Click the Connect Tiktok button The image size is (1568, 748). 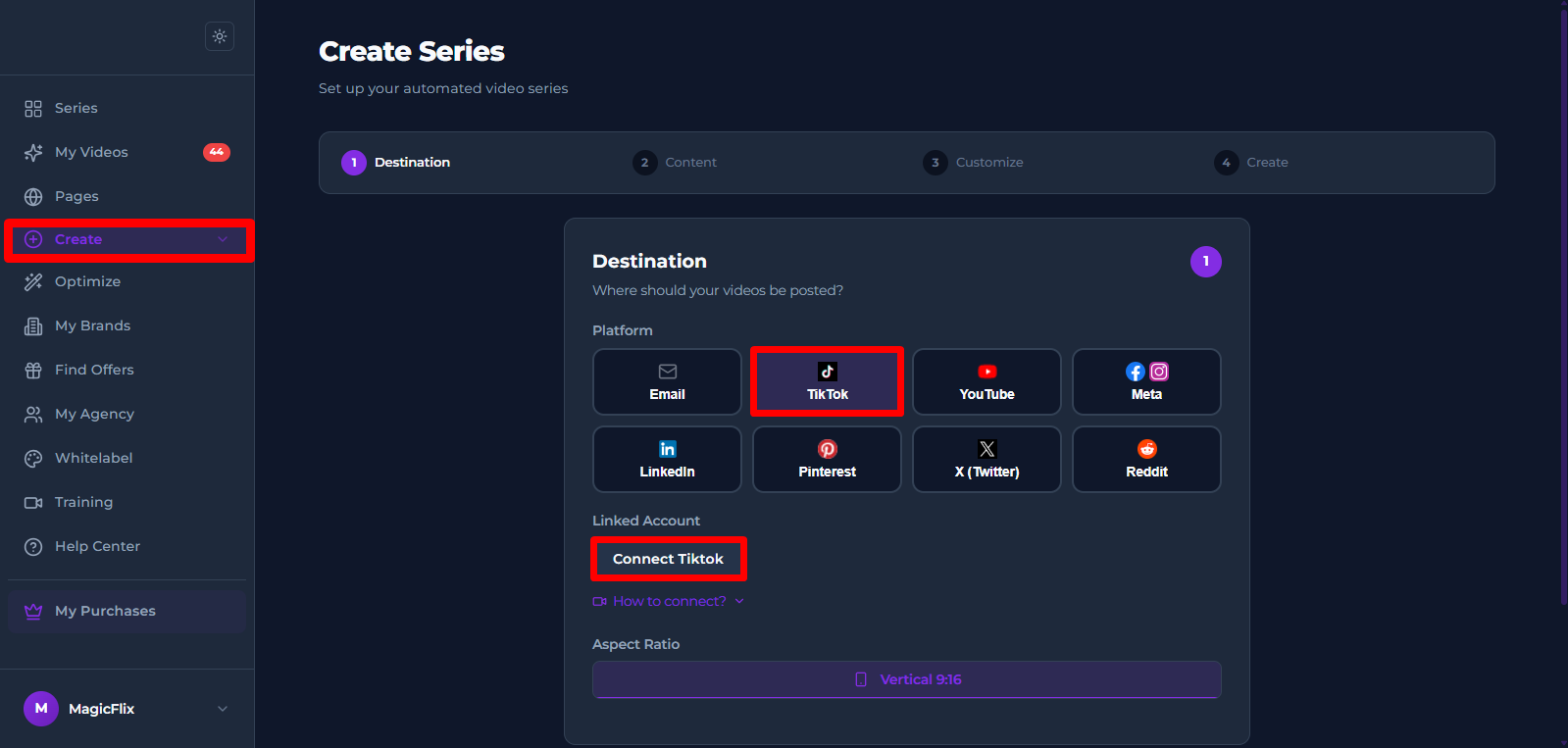[668, 559]
